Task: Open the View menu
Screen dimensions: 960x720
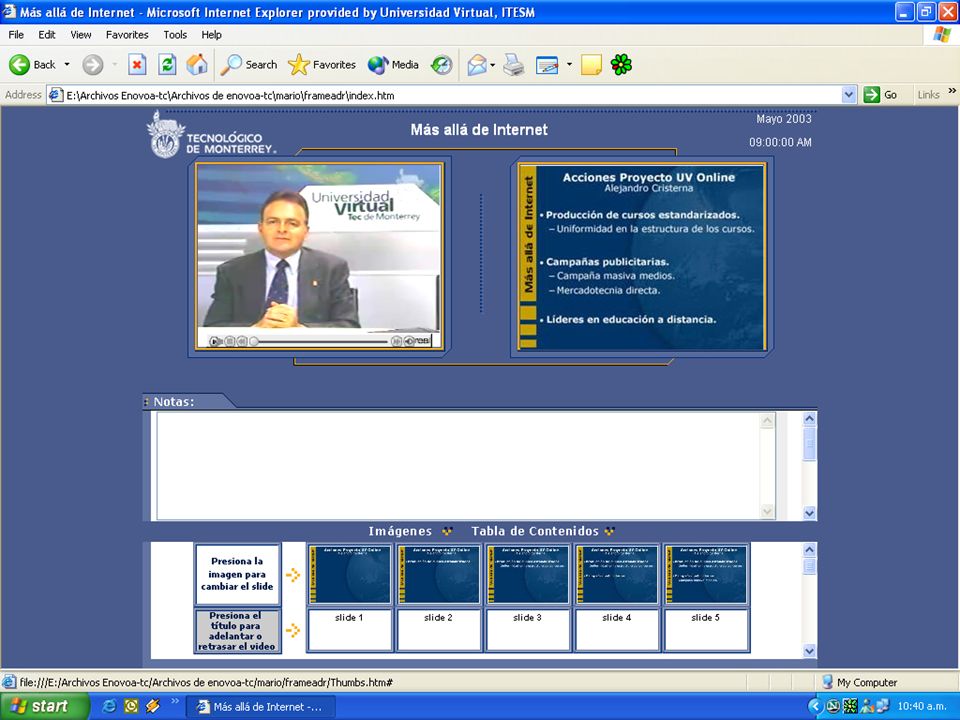Action: tap(81, 35)
